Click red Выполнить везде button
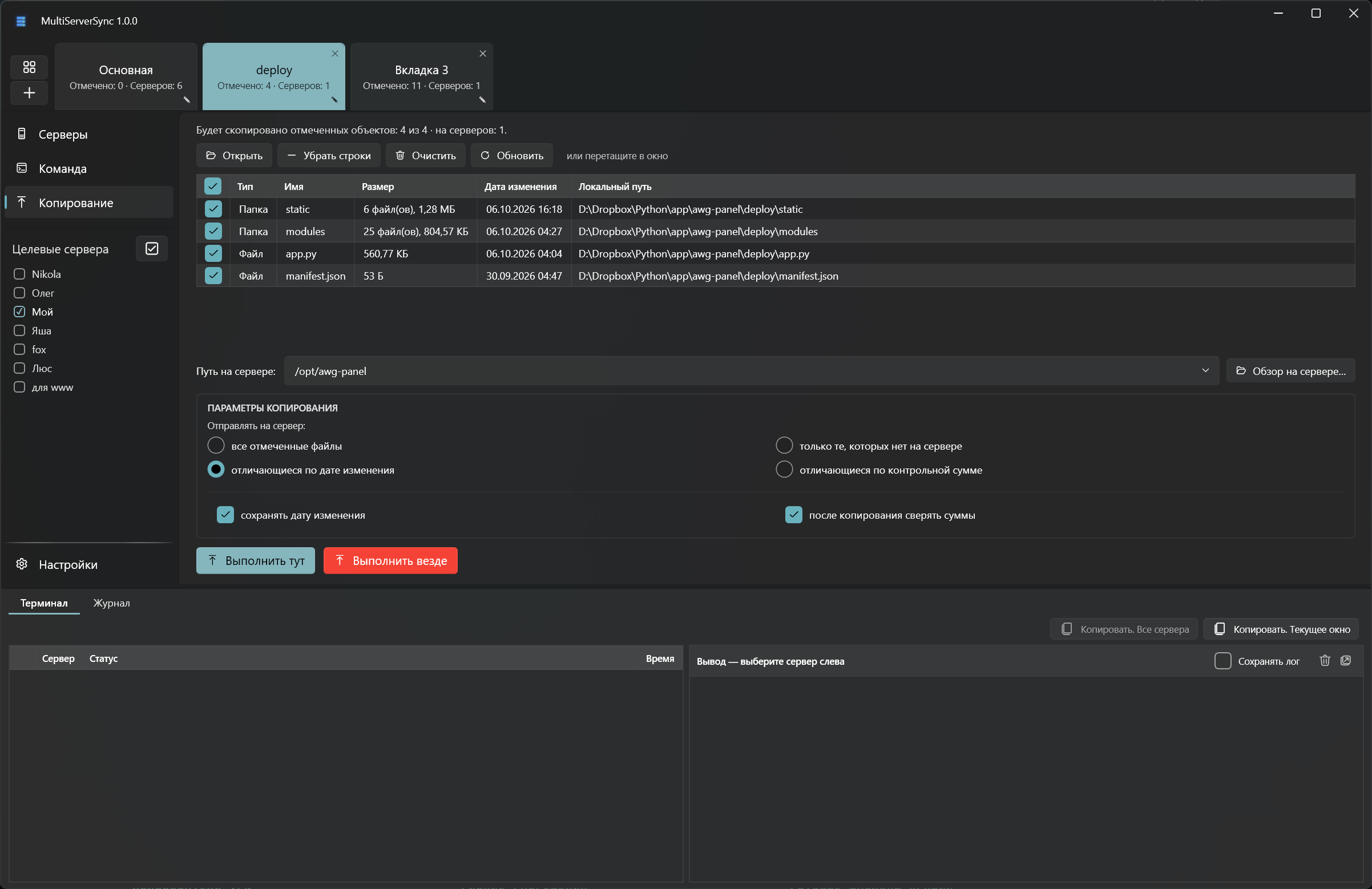Image resolution: width=1372 pixels, height=889 pixels. point(390,560)
